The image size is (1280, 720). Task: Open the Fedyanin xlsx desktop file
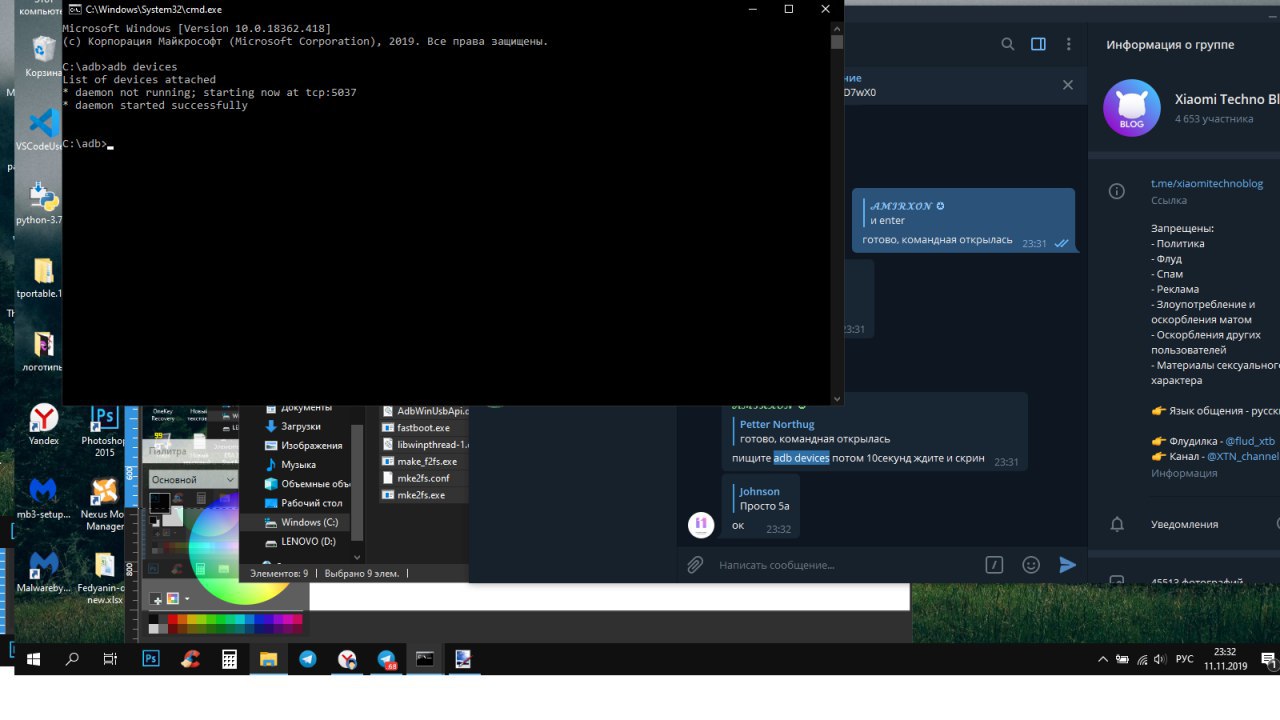103,579
